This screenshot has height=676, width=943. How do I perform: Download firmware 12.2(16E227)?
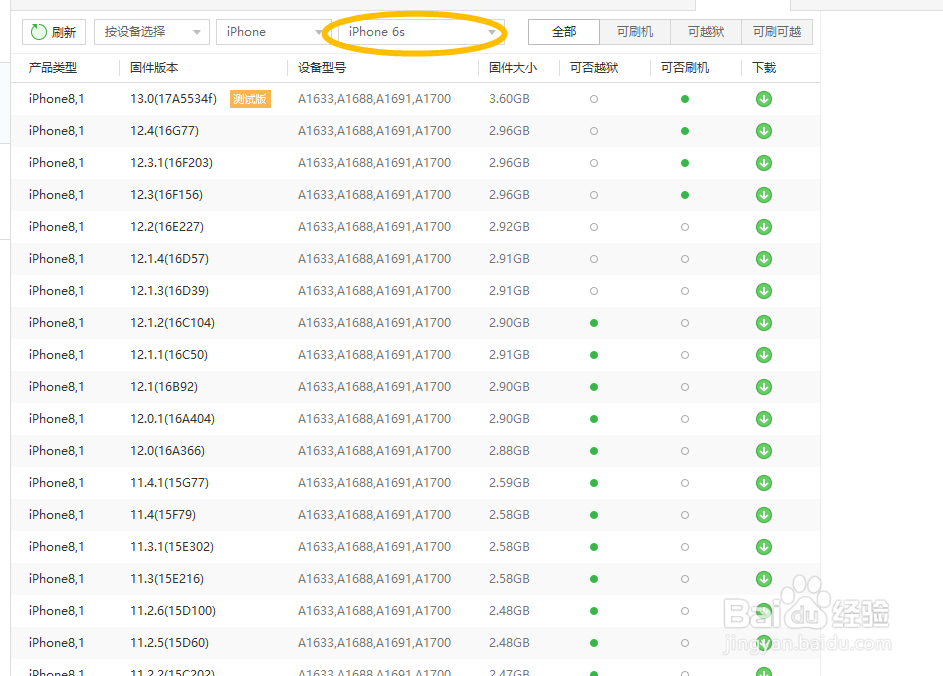pyautogui.click(x=764, y=227)
